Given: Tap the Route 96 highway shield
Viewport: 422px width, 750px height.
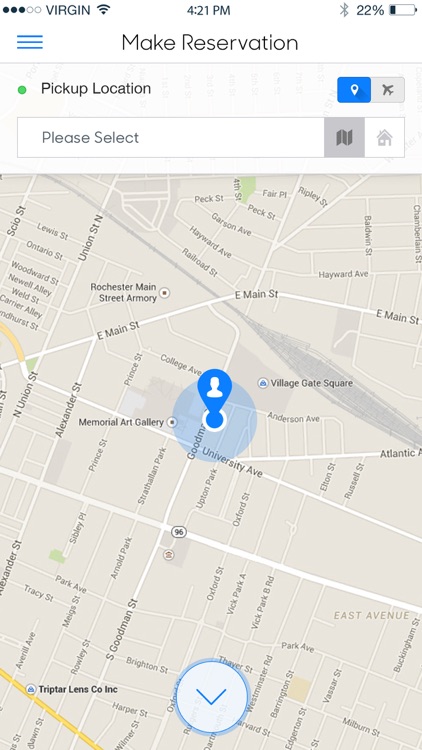Looking at the screenshot, I should pos(179,532).
